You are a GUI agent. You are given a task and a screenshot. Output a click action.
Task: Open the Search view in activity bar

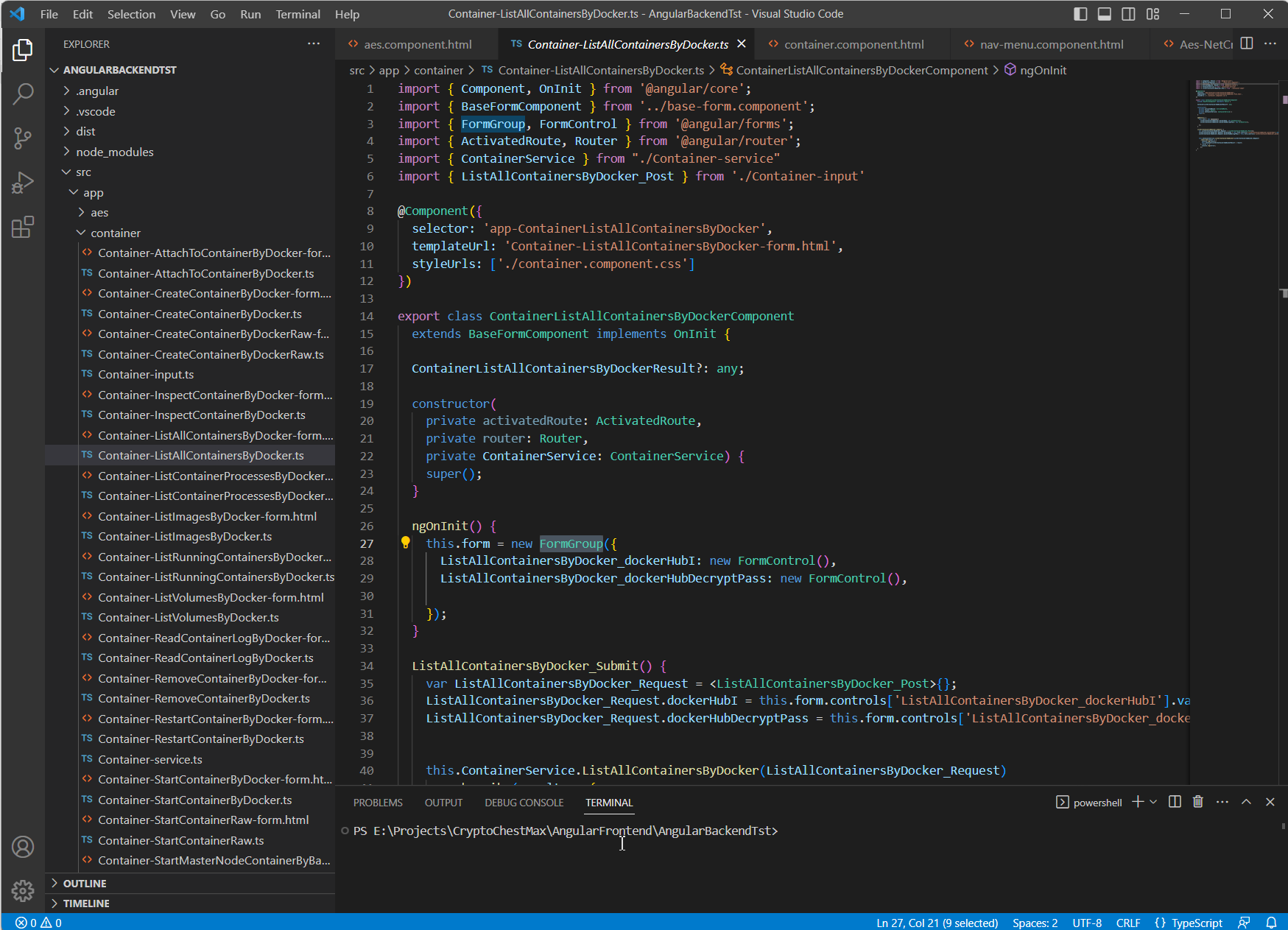point(23,94)
